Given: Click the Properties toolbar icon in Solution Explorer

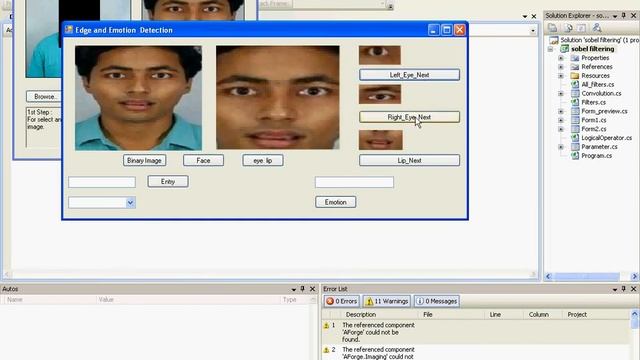Looking at the screenshot, I should tap(552, 28).
